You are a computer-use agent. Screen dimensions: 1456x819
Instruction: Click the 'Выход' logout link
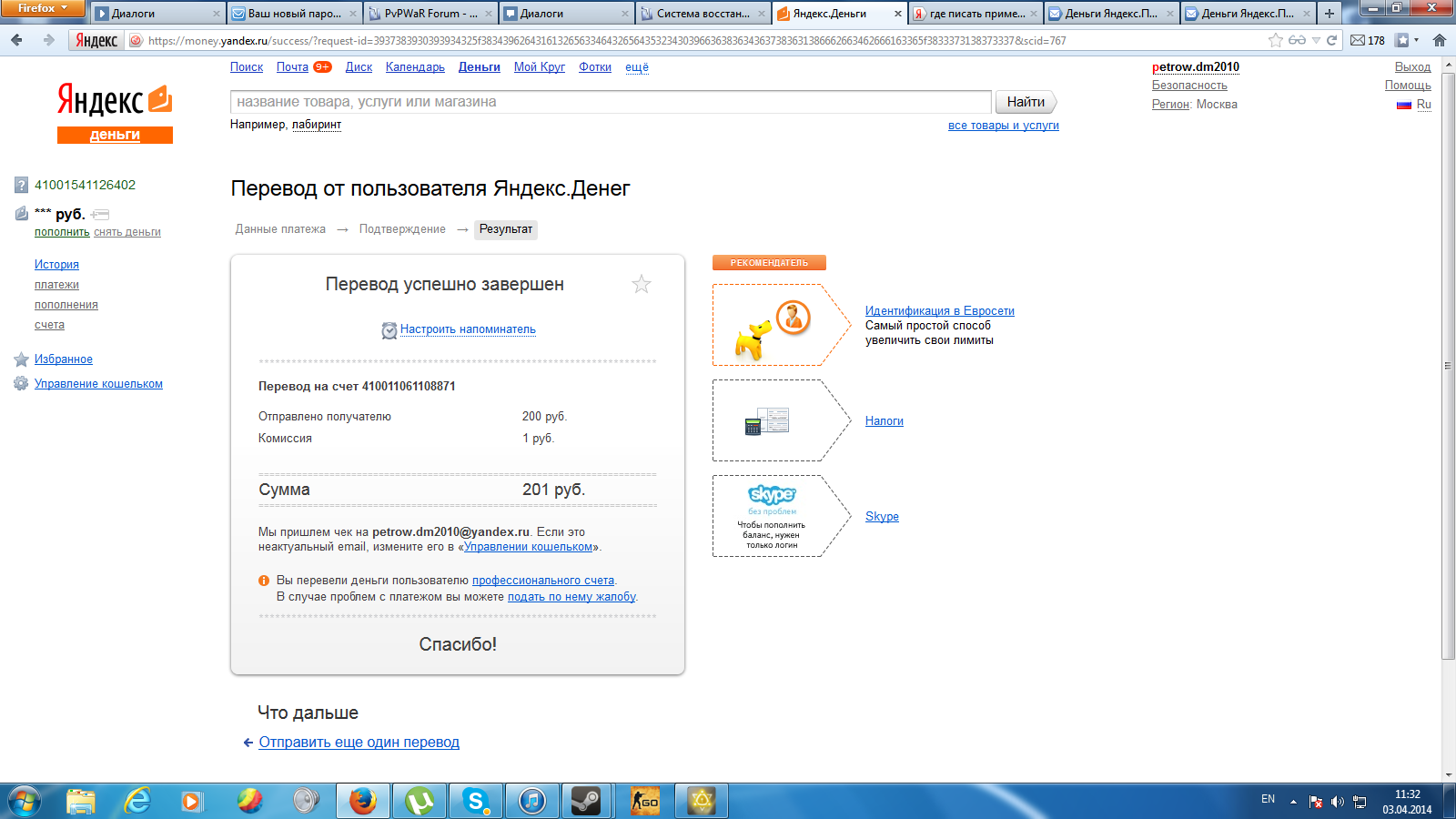tap(1412, 67)
